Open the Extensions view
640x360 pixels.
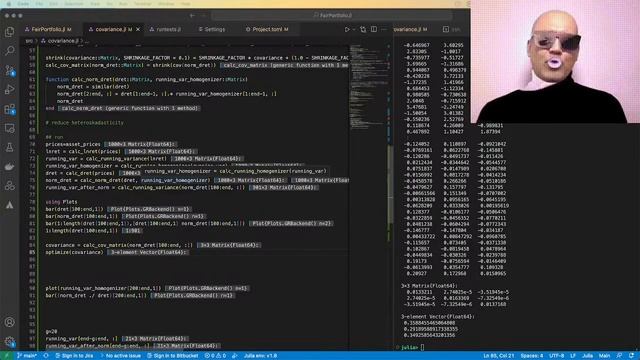click(9, 109)
